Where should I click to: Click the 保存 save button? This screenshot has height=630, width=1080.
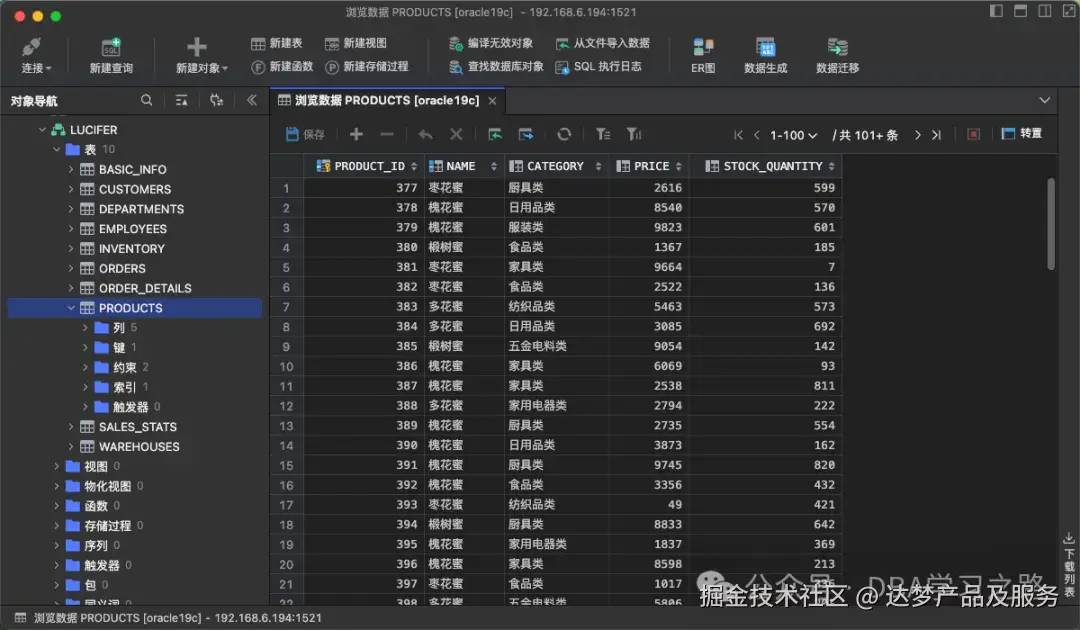point(305,134)
